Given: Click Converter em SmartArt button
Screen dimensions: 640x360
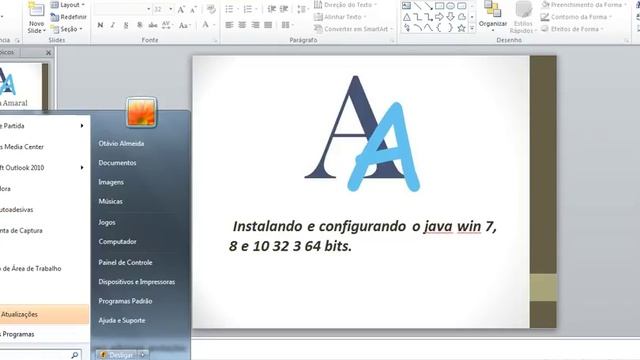Looking at the screenshot, I should [x=353, y=29].
